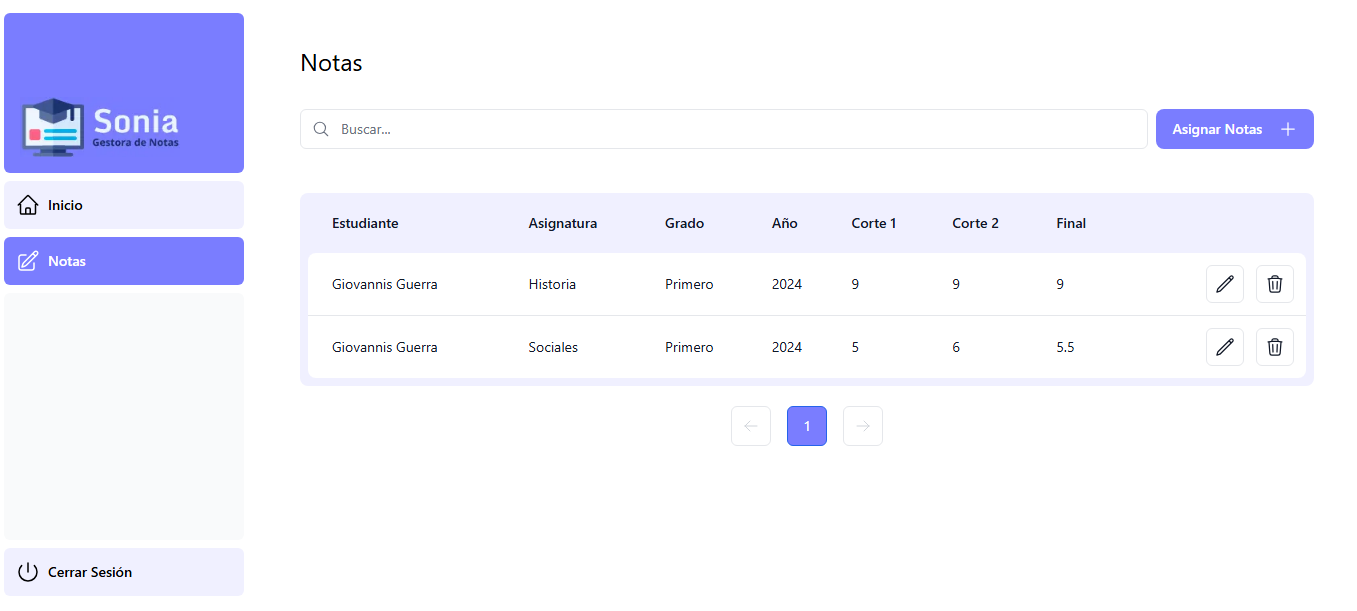Click 2024 in the Sociales row
The image size is (1357, 611).
point(787,347)
